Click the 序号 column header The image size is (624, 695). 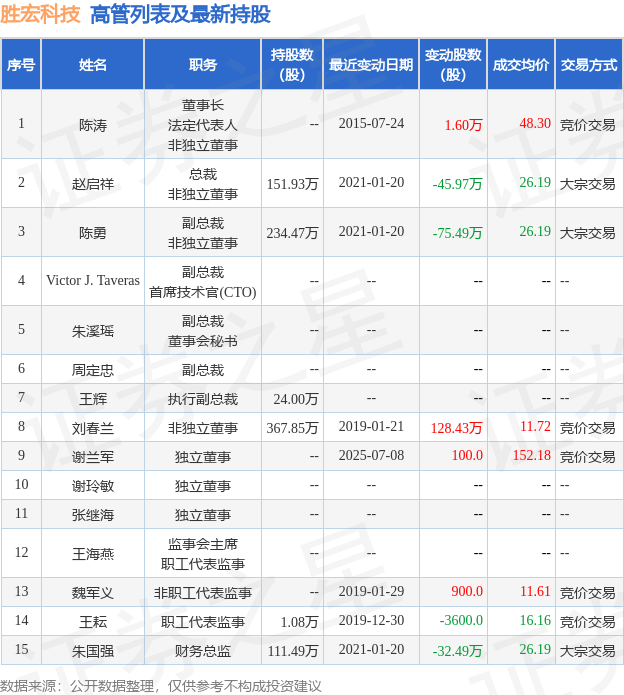click(21, 65)
